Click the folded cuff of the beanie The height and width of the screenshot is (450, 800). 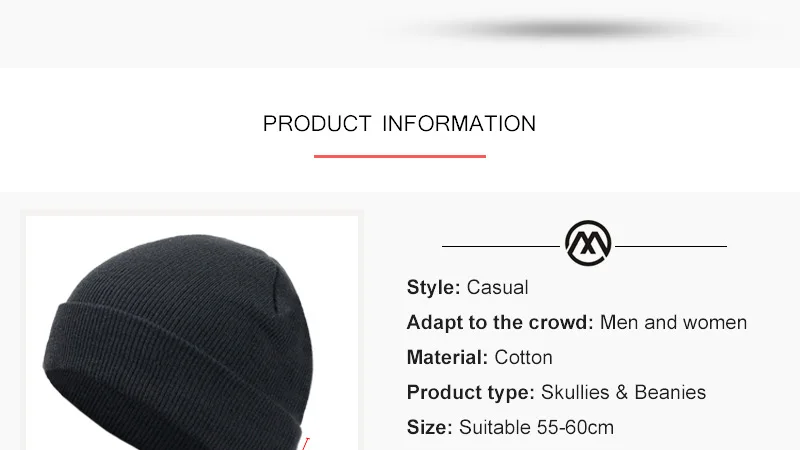click(x=173, y=378)
